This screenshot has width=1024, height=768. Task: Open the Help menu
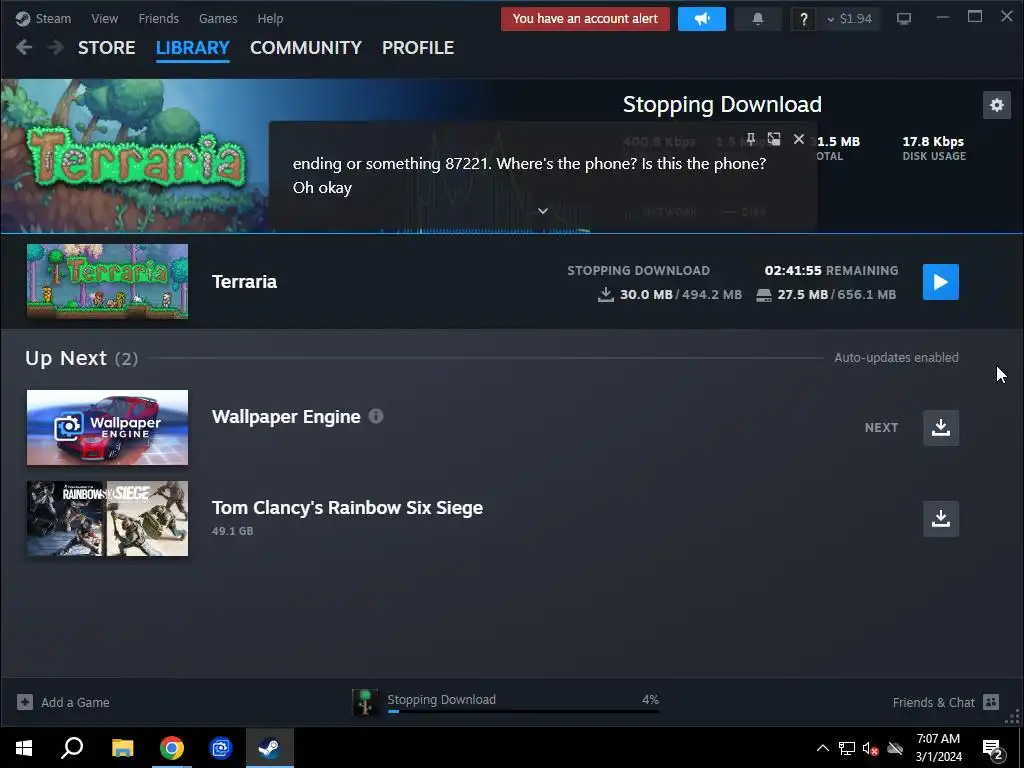coord(270,18)
